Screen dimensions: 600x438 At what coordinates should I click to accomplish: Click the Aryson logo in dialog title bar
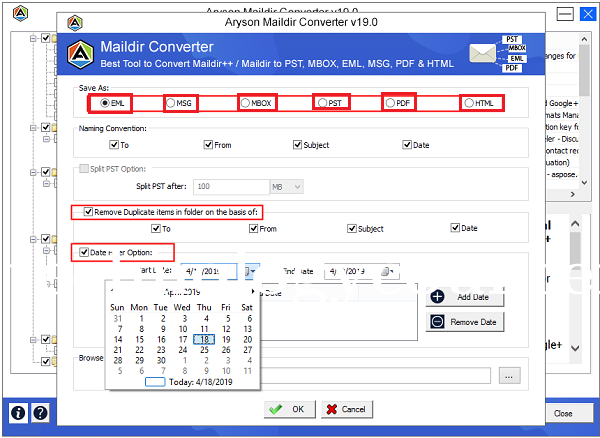click(x=75, y=23)
